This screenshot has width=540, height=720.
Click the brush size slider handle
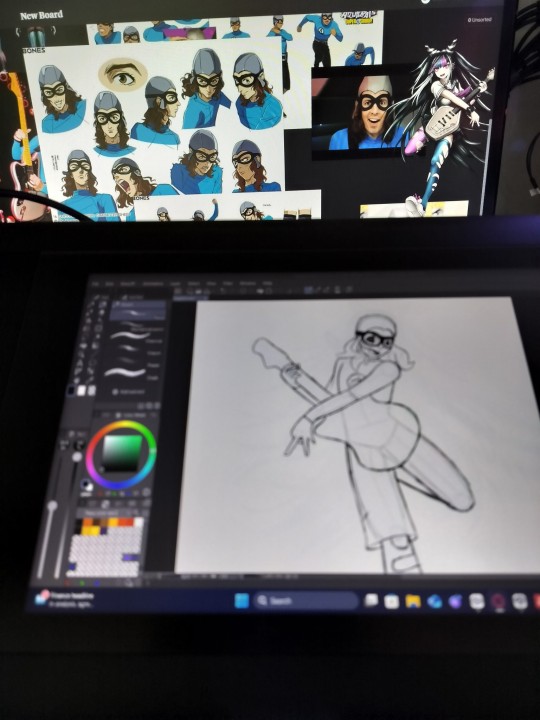77,457
